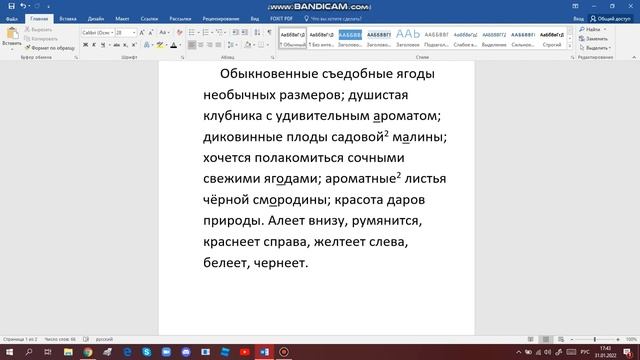Click the Increase Indent icon
This screenshot has width=640, height=360.
pyautogui.click(x=244, y=33)
